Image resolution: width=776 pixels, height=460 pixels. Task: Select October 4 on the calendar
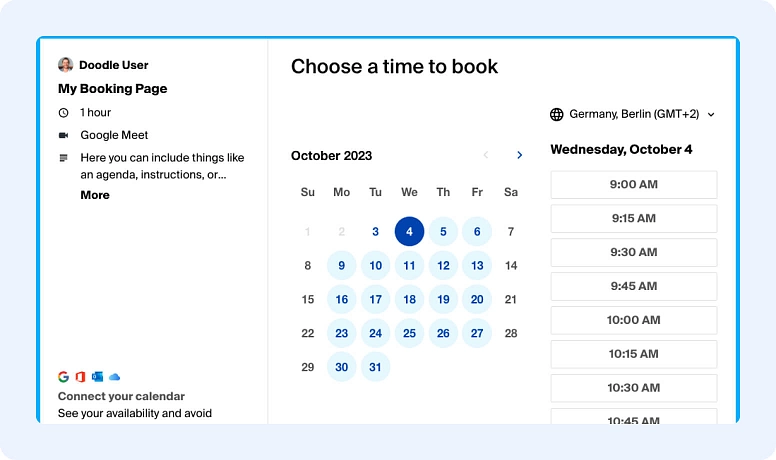coord(409,232)
